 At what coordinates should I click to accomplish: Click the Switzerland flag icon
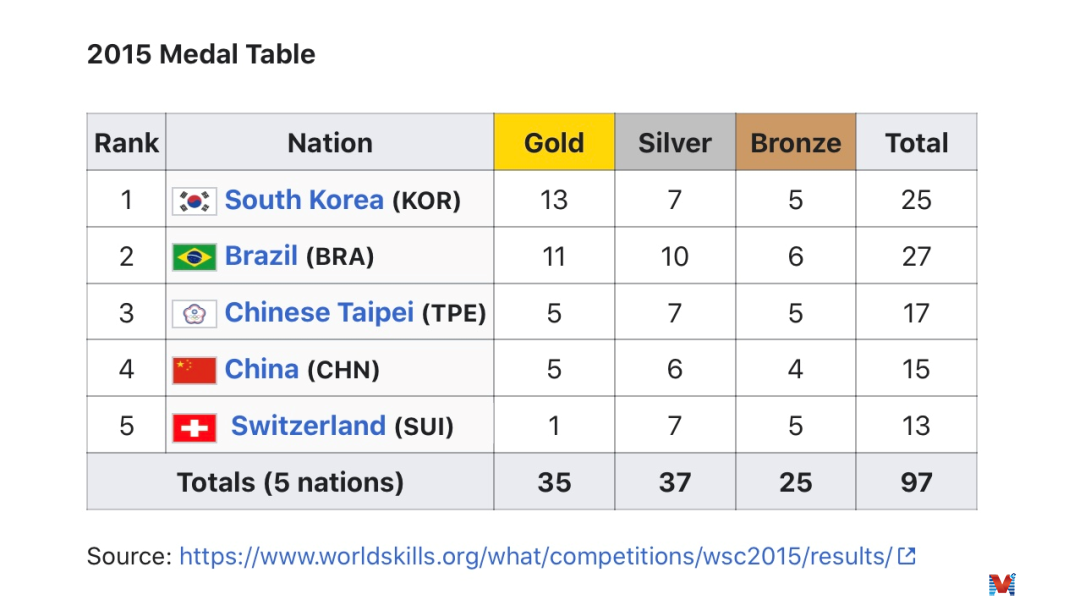coord(194,427)
